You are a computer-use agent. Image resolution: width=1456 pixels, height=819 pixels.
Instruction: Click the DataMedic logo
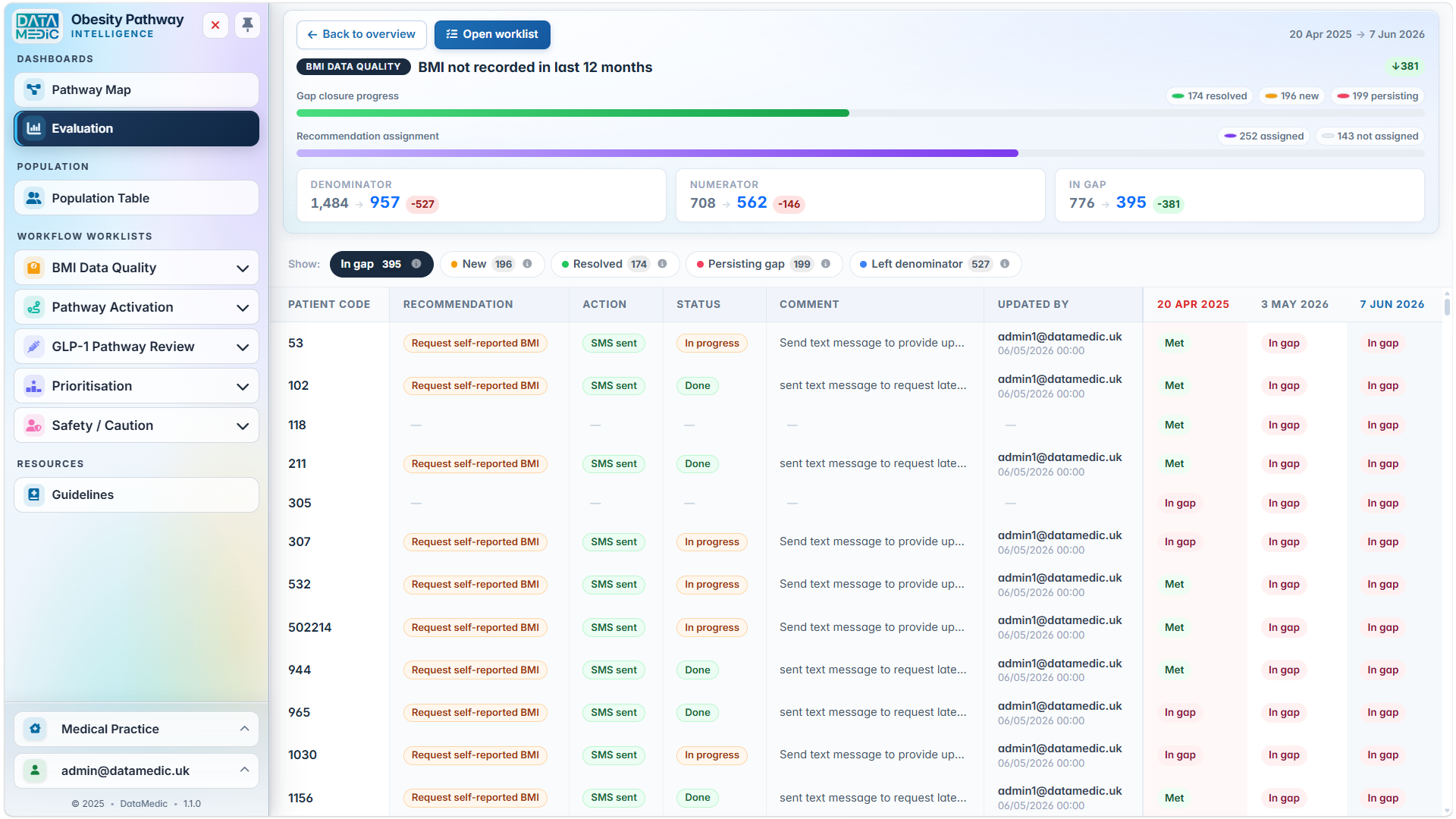(37, 27)
